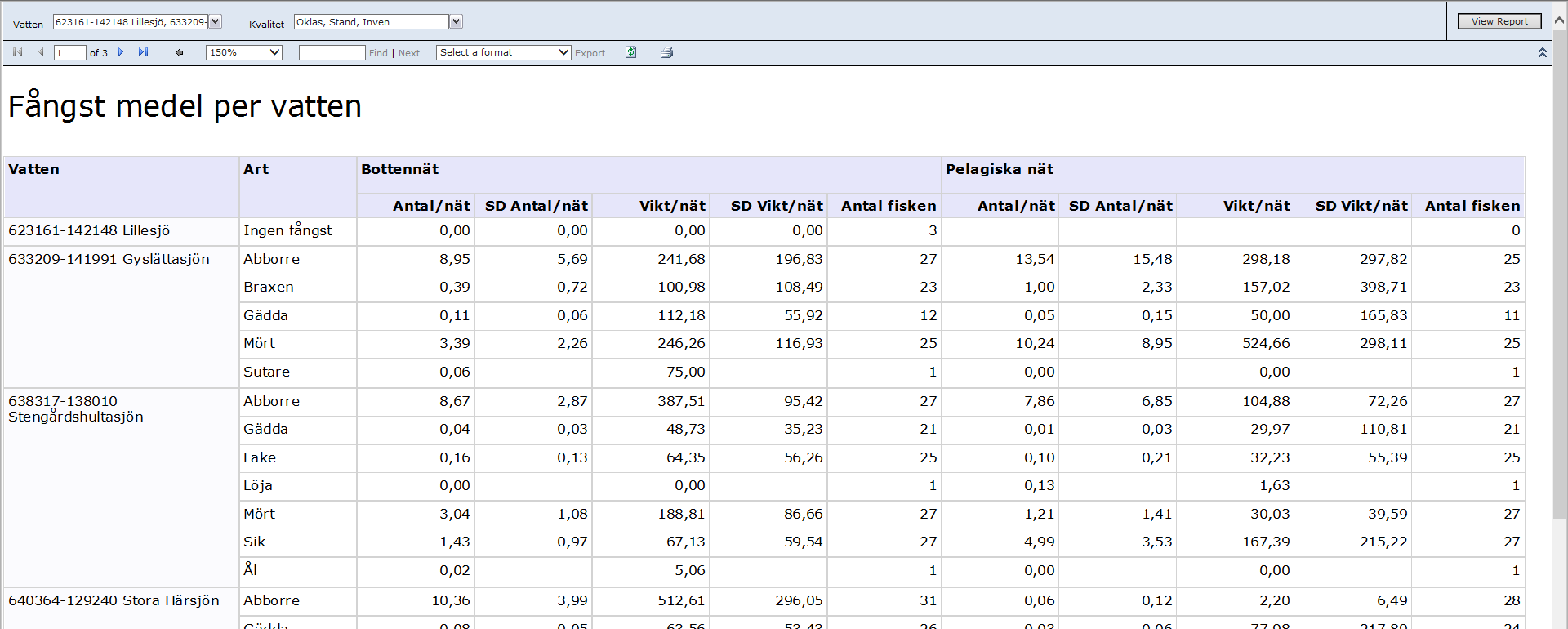This screenshot has width=1568, height=629.
Task: Click the Kvalitet parameter text field
Action: pyautogui.click(x=372, y=21)
